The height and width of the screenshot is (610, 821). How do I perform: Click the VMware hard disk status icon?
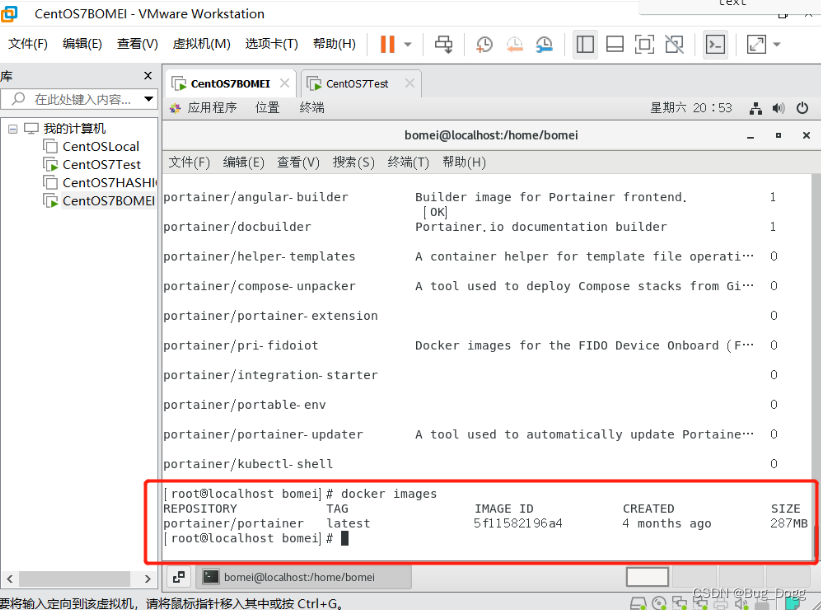(x=637, y=604)
